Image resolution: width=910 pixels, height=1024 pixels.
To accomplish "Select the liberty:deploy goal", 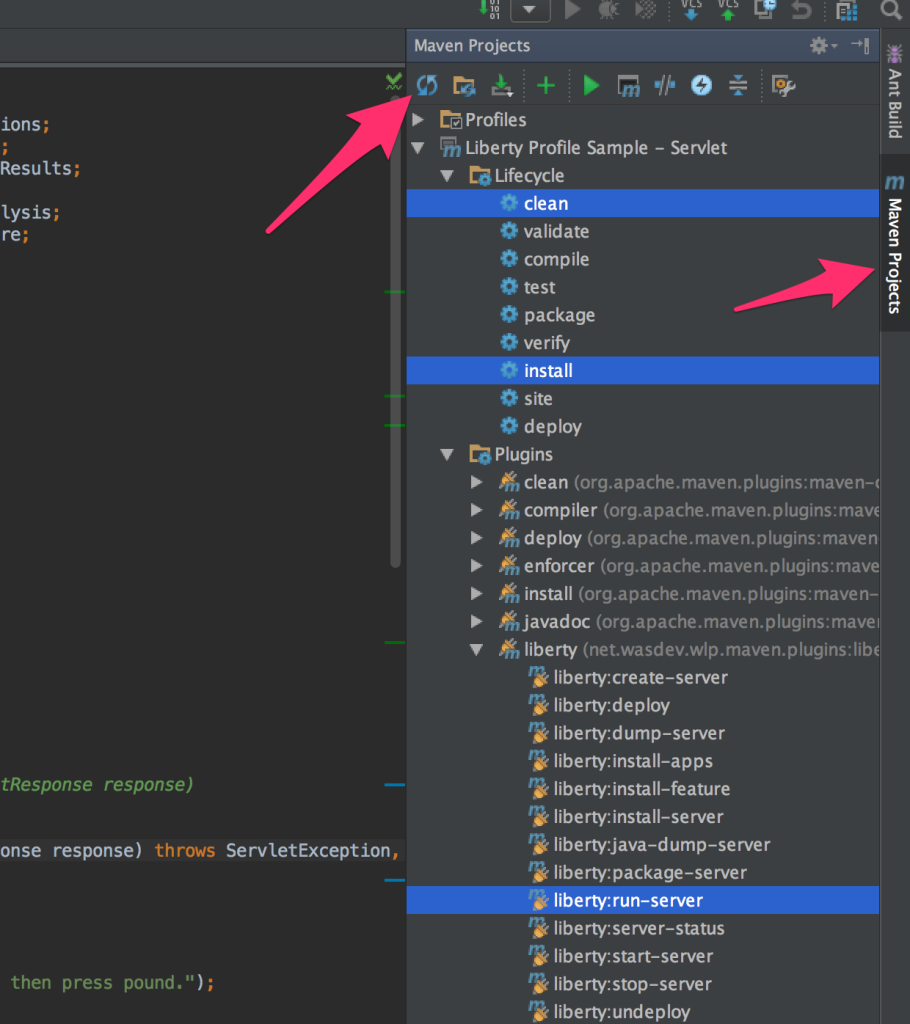I will (x=611, y=705).
